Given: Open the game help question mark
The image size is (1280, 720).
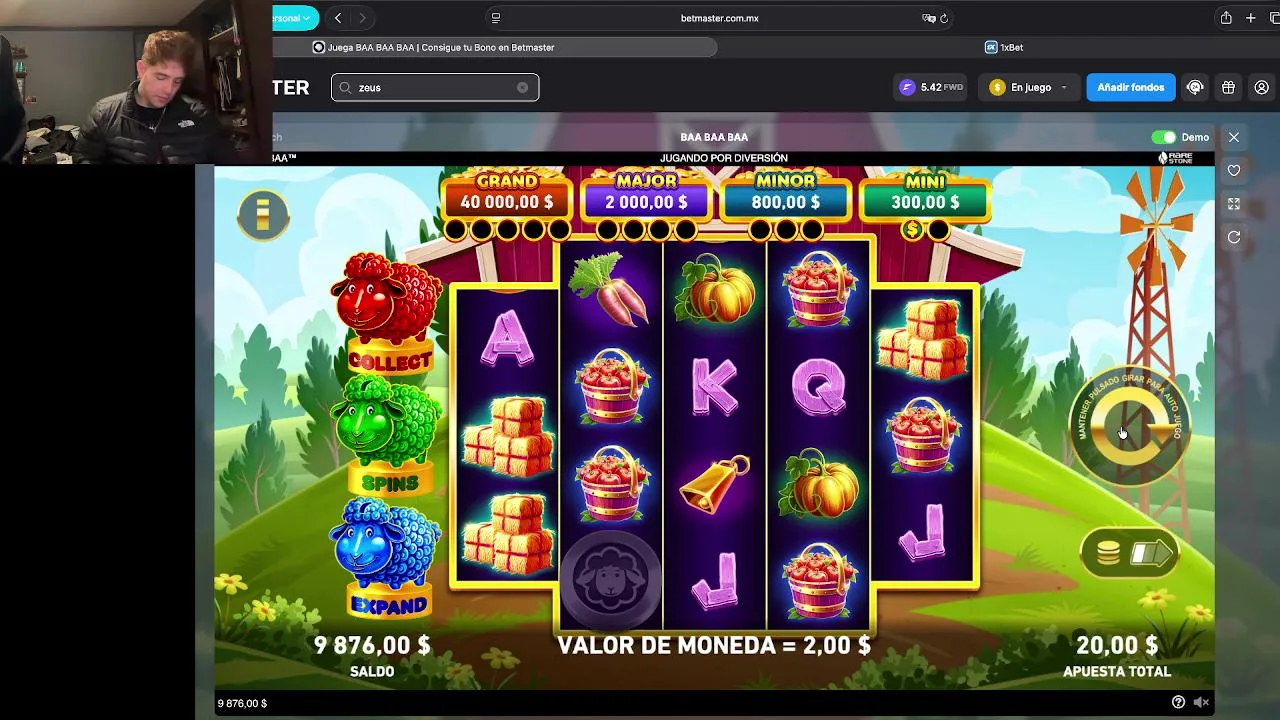Looking at the screenshot, I should pos(1178,703).
